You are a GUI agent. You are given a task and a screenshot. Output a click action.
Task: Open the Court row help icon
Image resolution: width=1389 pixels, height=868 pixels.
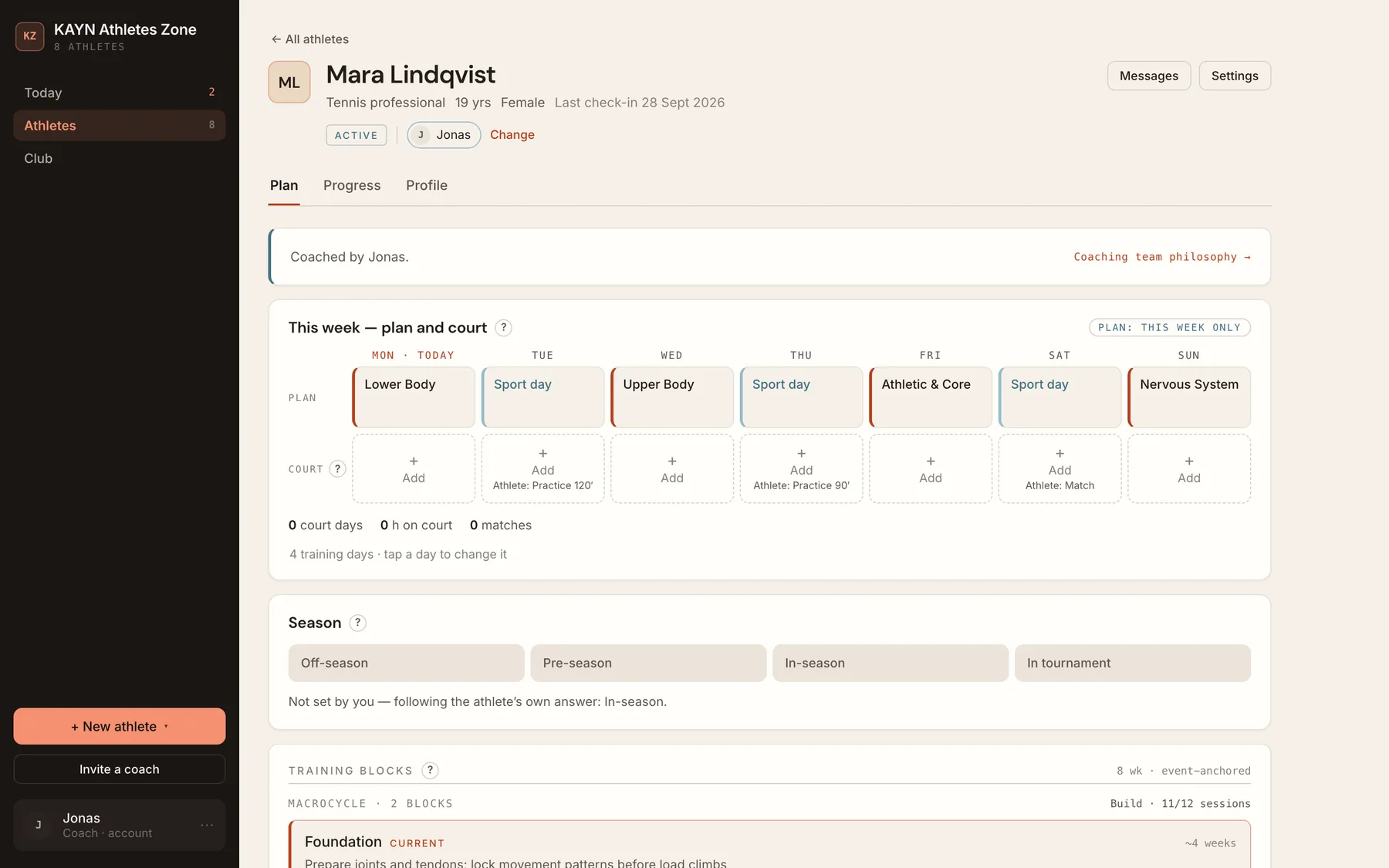[x=337, y=469]
